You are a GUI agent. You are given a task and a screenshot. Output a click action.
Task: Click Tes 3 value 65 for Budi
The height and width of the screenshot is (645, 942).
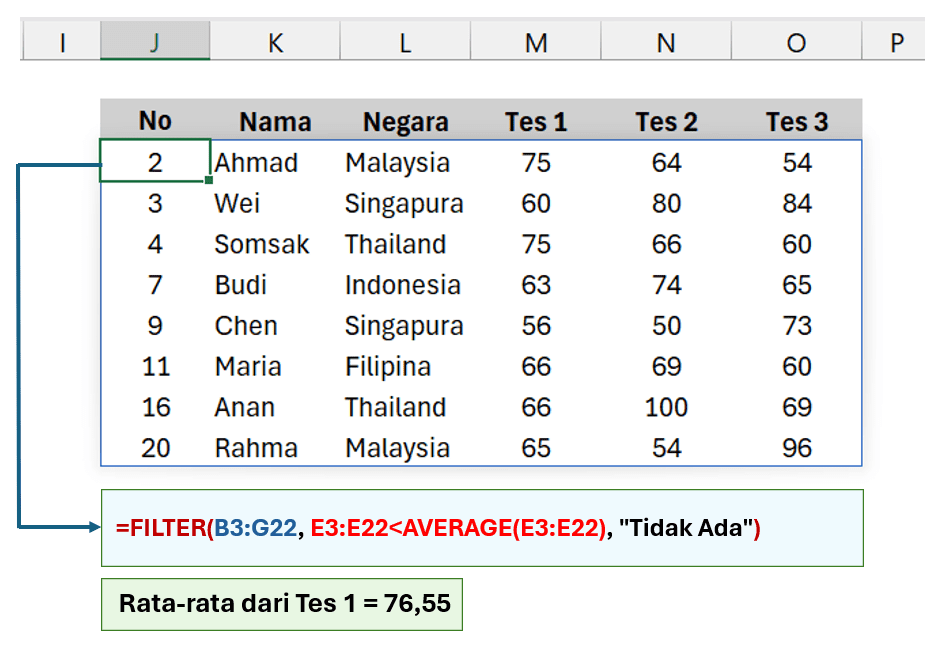[x=797, y=285]
